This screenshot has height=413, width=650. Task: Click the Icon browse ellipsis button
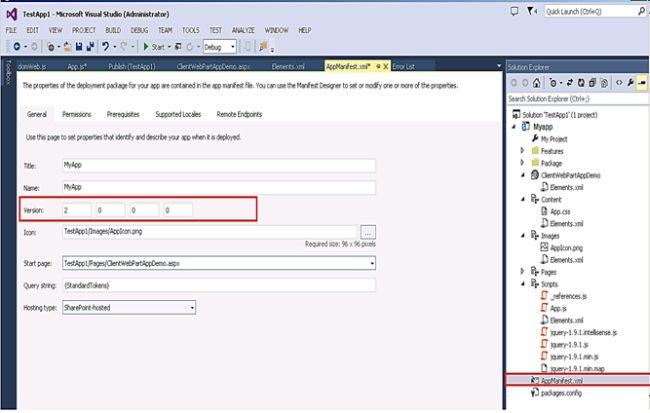(368, 232)
